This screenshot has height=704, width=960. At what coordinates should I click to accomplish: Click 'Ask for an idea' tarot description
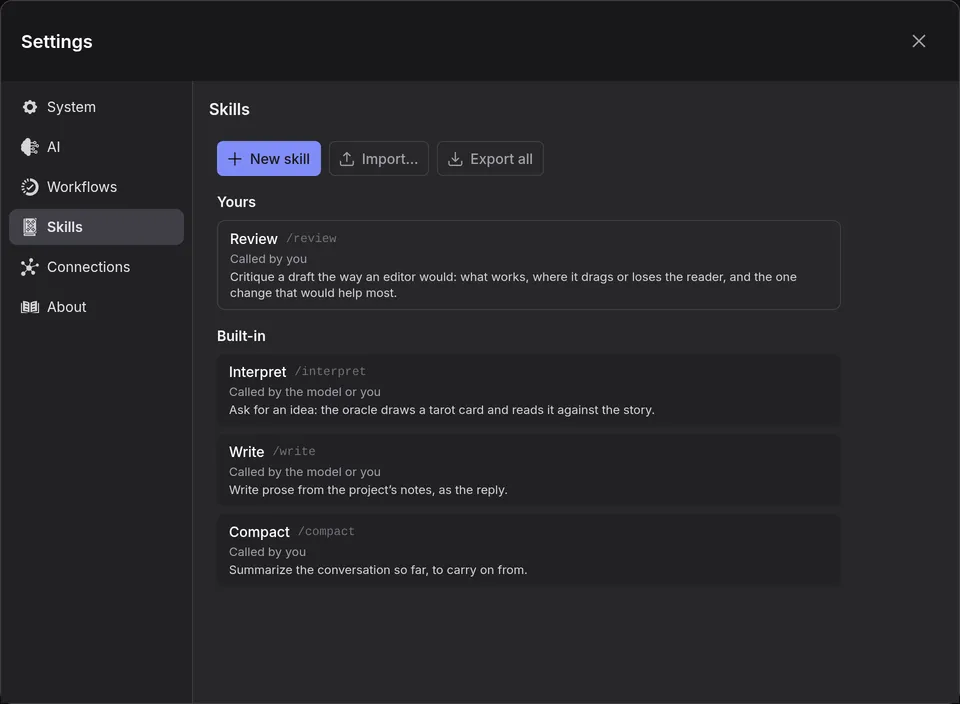click(x=441, y=410)
